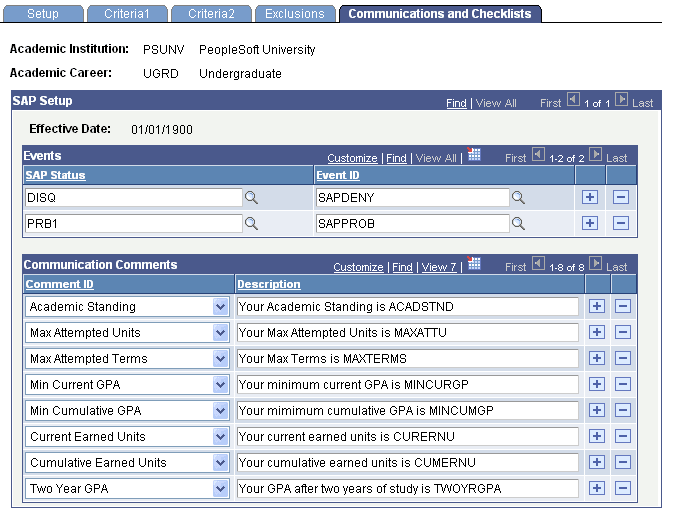Delete the Cumulative Earned Units comment row
This screenshot has height=515, width=673.
[623, 462]
